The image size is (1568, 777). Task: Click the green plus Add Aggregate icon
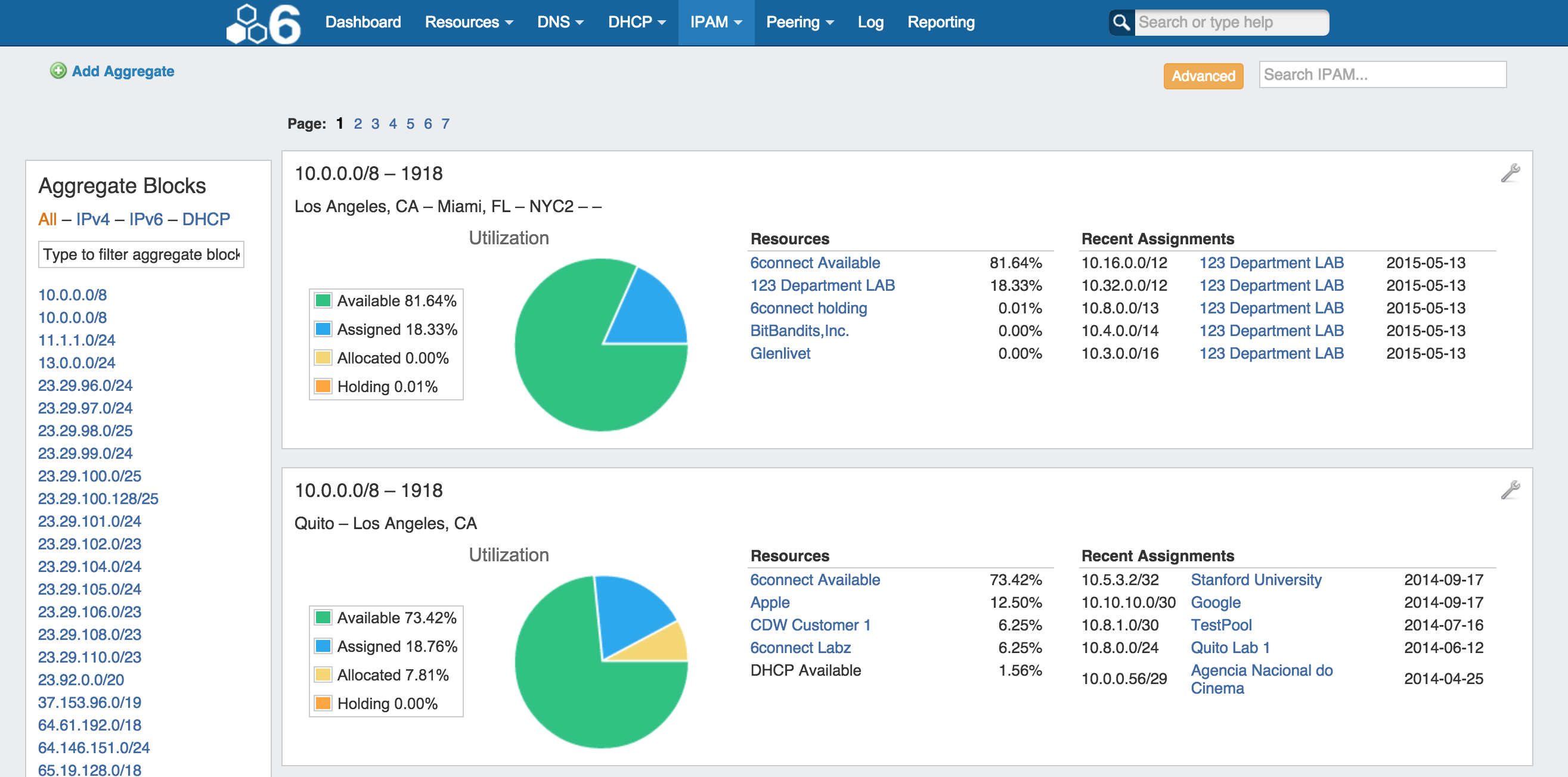point(58,70)
